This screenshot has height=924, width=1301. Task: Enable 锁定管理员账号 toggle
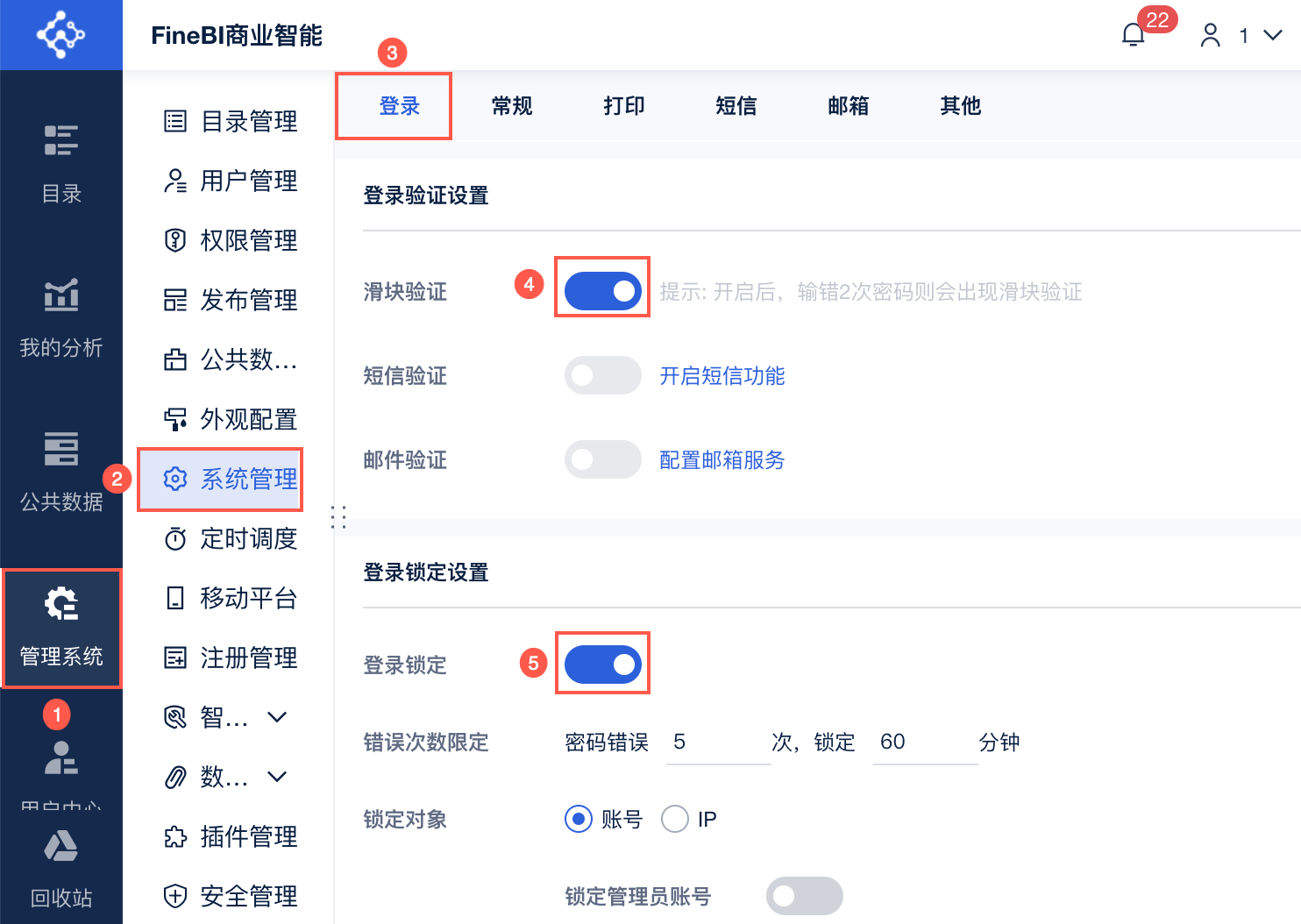tap(804, 896)
